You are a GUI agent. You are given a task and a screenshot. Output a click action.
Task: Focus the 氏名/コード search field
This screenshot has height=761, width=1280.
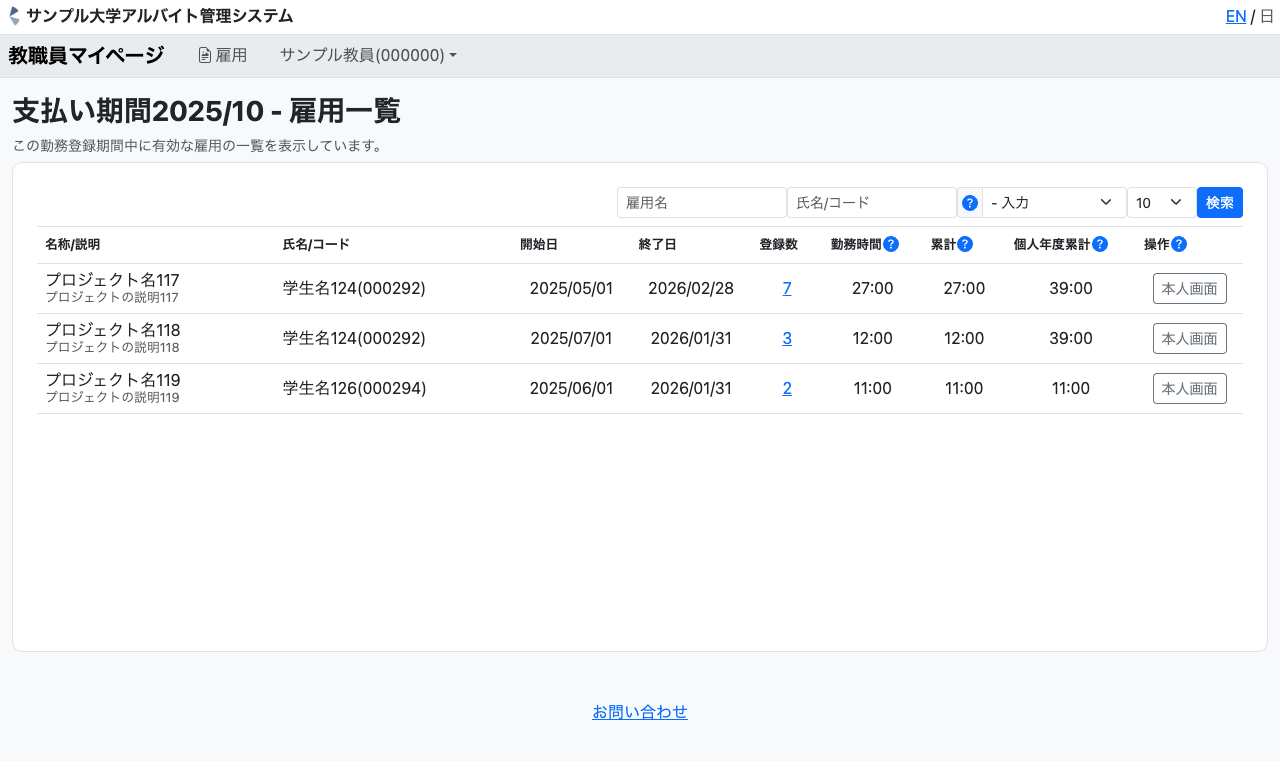point(871,203)
